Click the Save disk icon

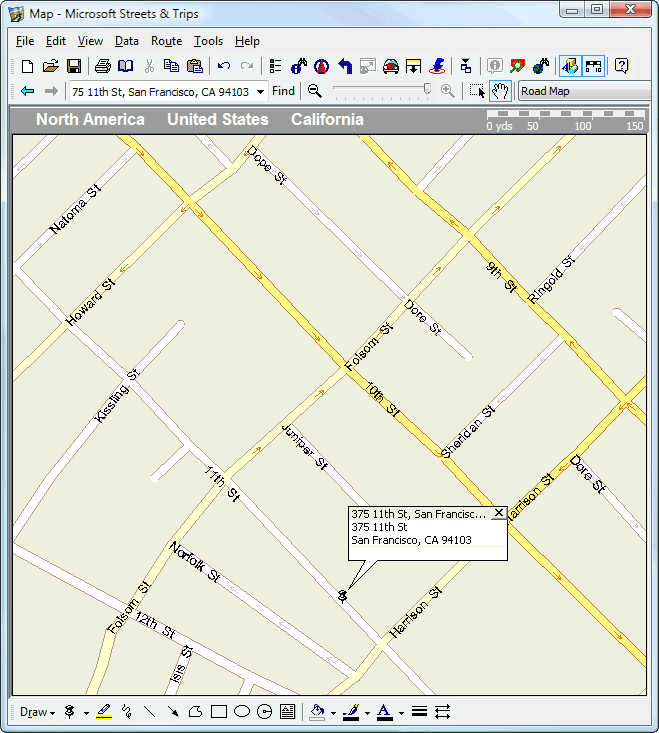click(74, 66)
